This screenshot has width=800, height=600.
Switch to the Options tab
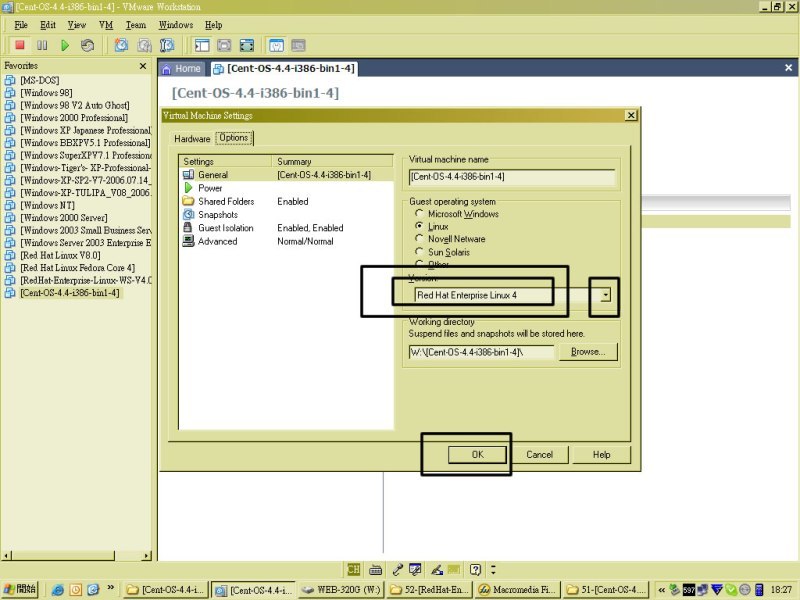[x=234, y=138]
